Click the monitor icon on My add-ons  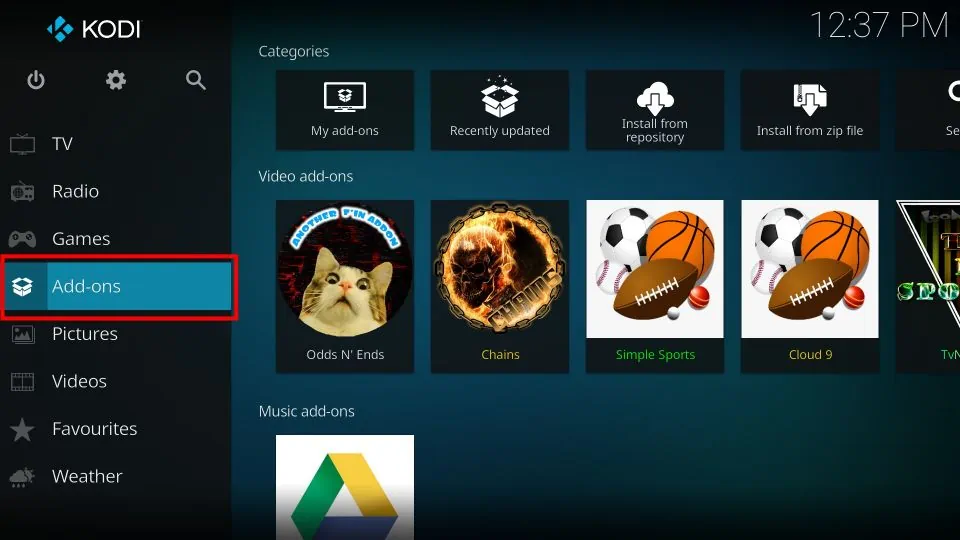point(345,97)
